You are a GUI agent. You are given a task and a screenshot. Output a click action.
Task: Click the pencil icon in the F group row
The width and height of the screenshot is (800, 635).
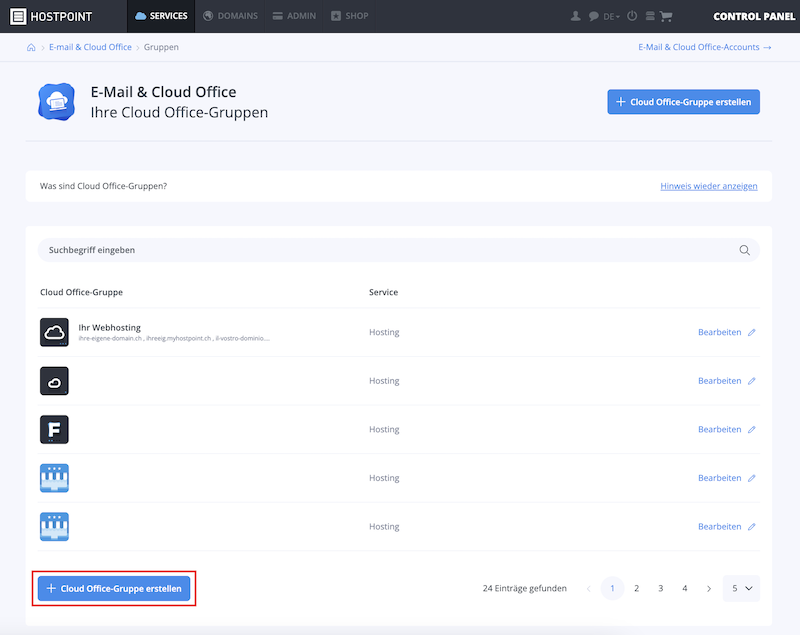[752, 429]
